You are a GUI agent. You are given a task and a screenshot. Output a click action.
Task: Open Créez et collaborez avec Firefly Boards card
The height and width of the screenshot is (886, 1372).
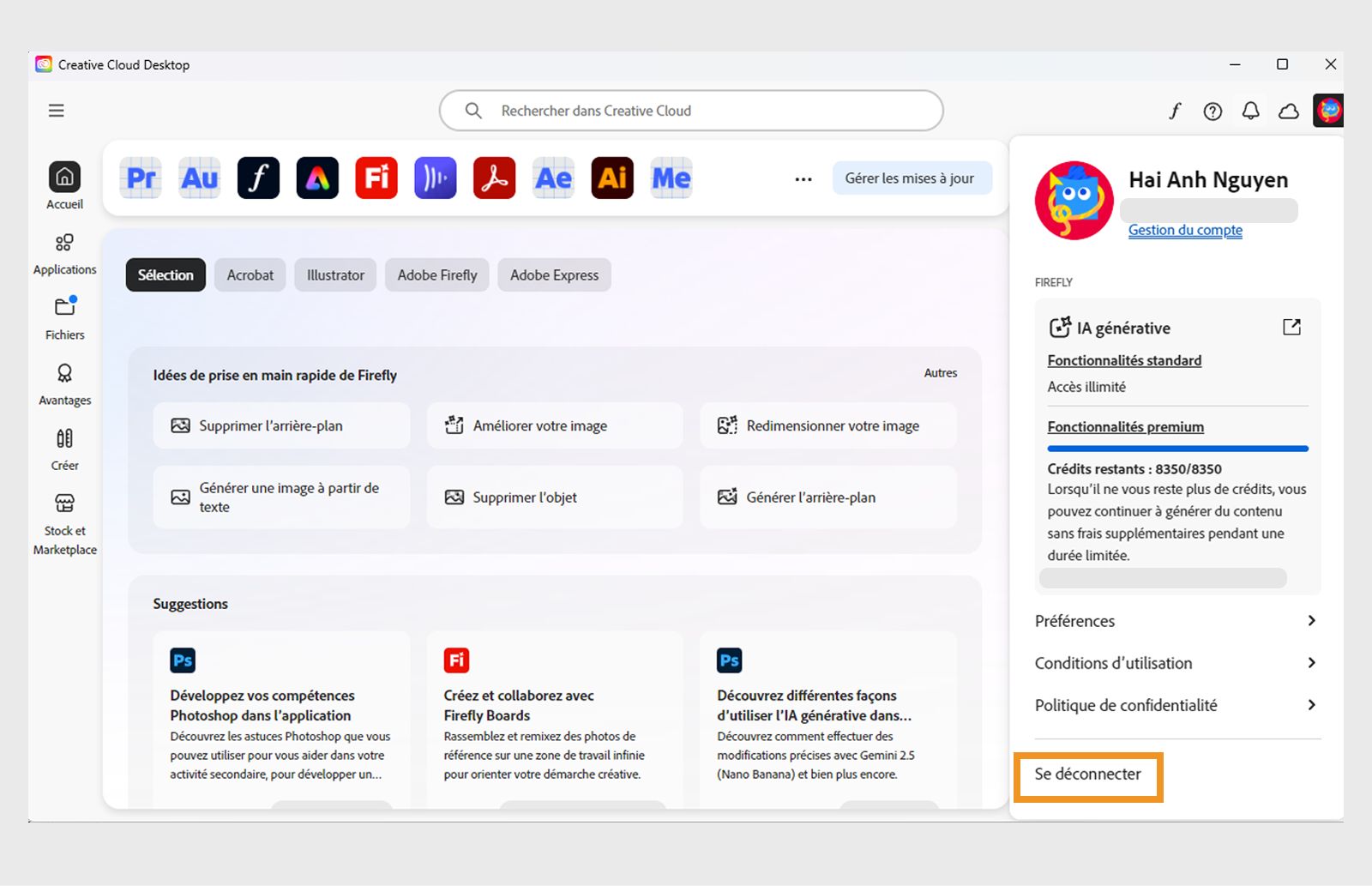click(555, 719)
